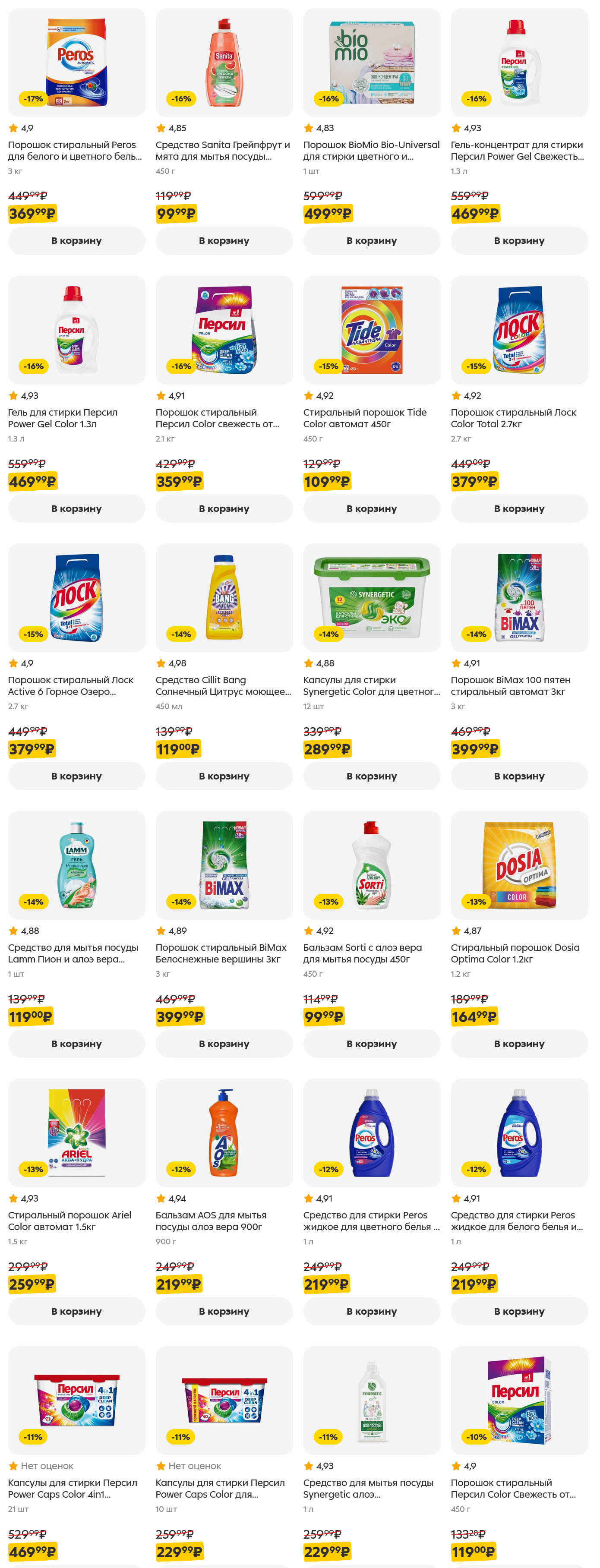
Task: Open the Cillit Bang Солнечный Цитрус product image
Action: (224, 597)
